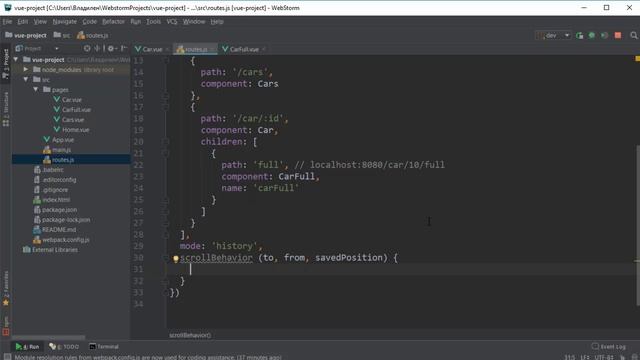Image resolution: width=640 pixels, height=360 pixels.
Task: Collapse the src folder arrow
Action: point(26,79)
